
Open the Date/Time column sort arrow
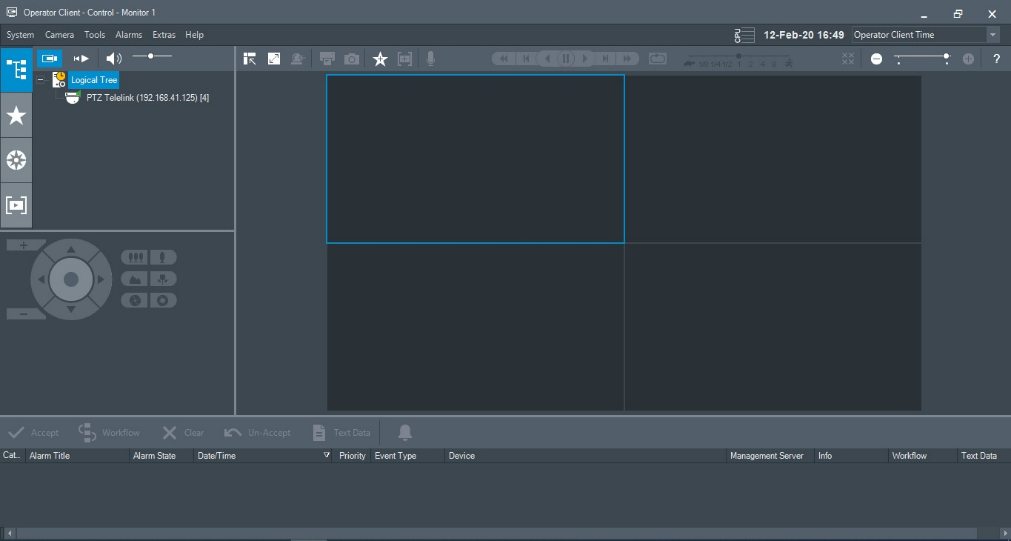pyautogui.click(x=327, y=456)
